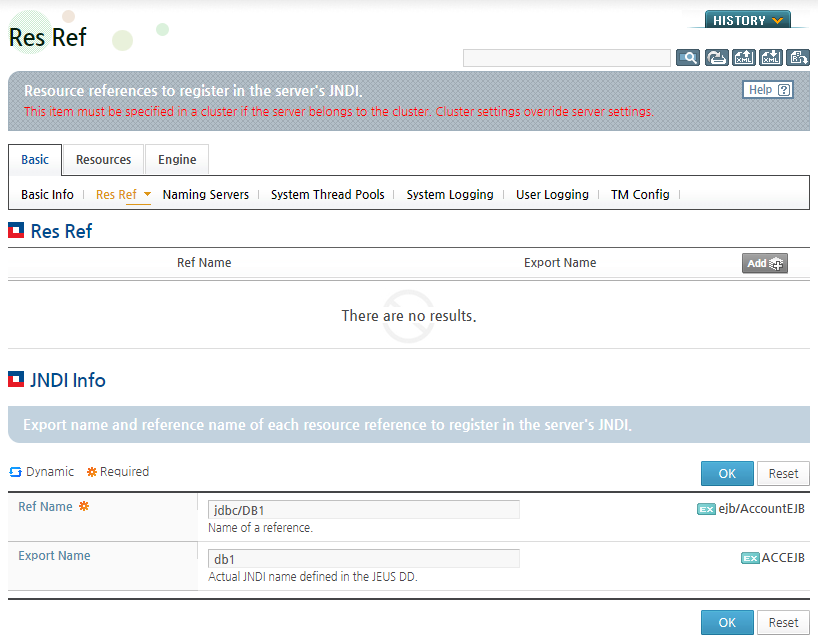
Task: Click the rightmost toolbar icon with R page
Action: 798,57
